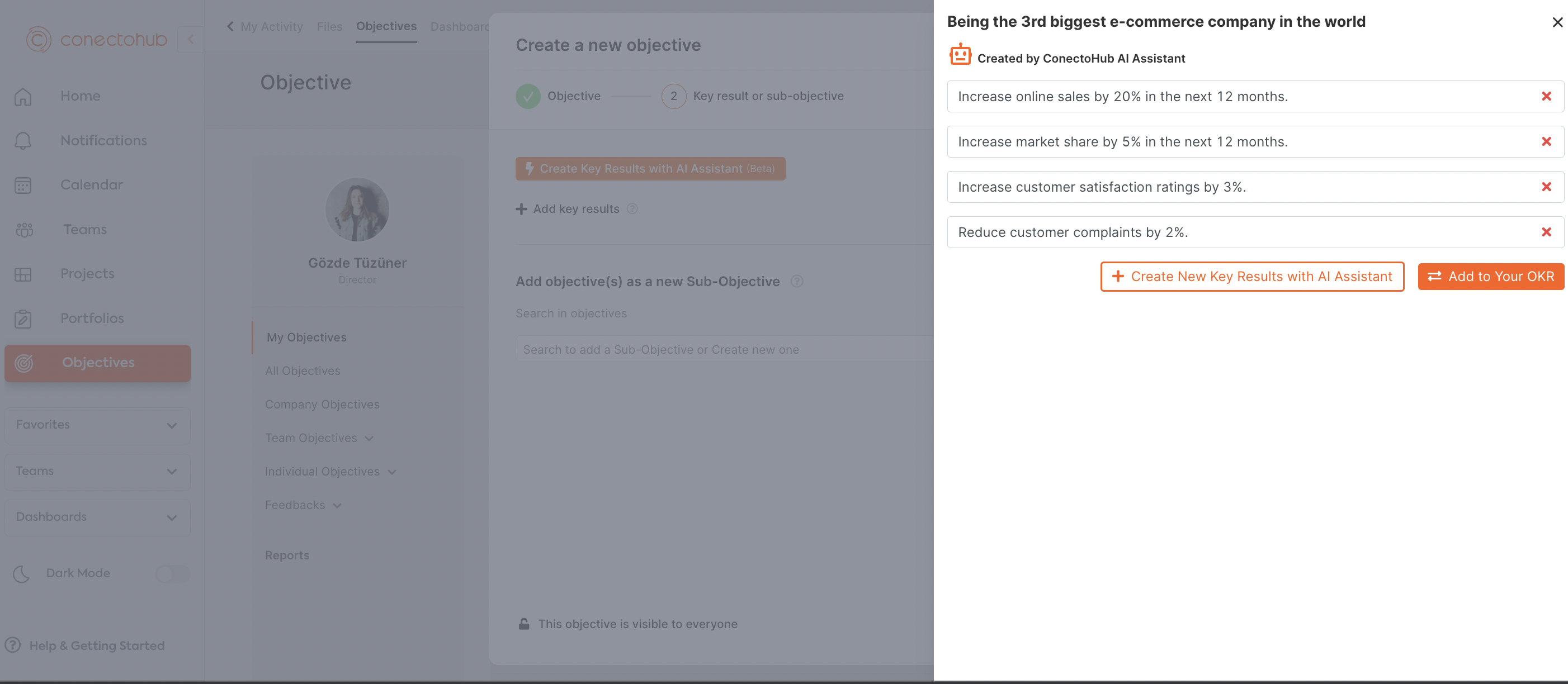Remove 'Increase online sales by 20%' key result
The image size is (1568, 684).
tap(1547, 96)
